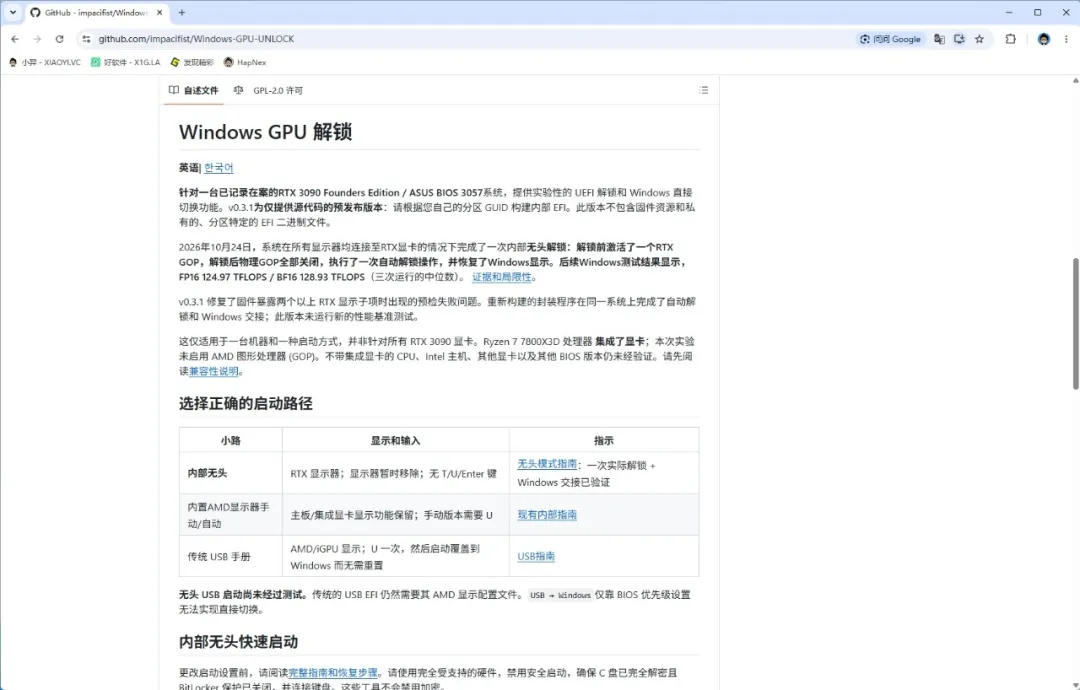The width and height of the screenshot is (1080, 690).
Task: Open the 兼容性说明 link
Action: (x=214, y=371)
